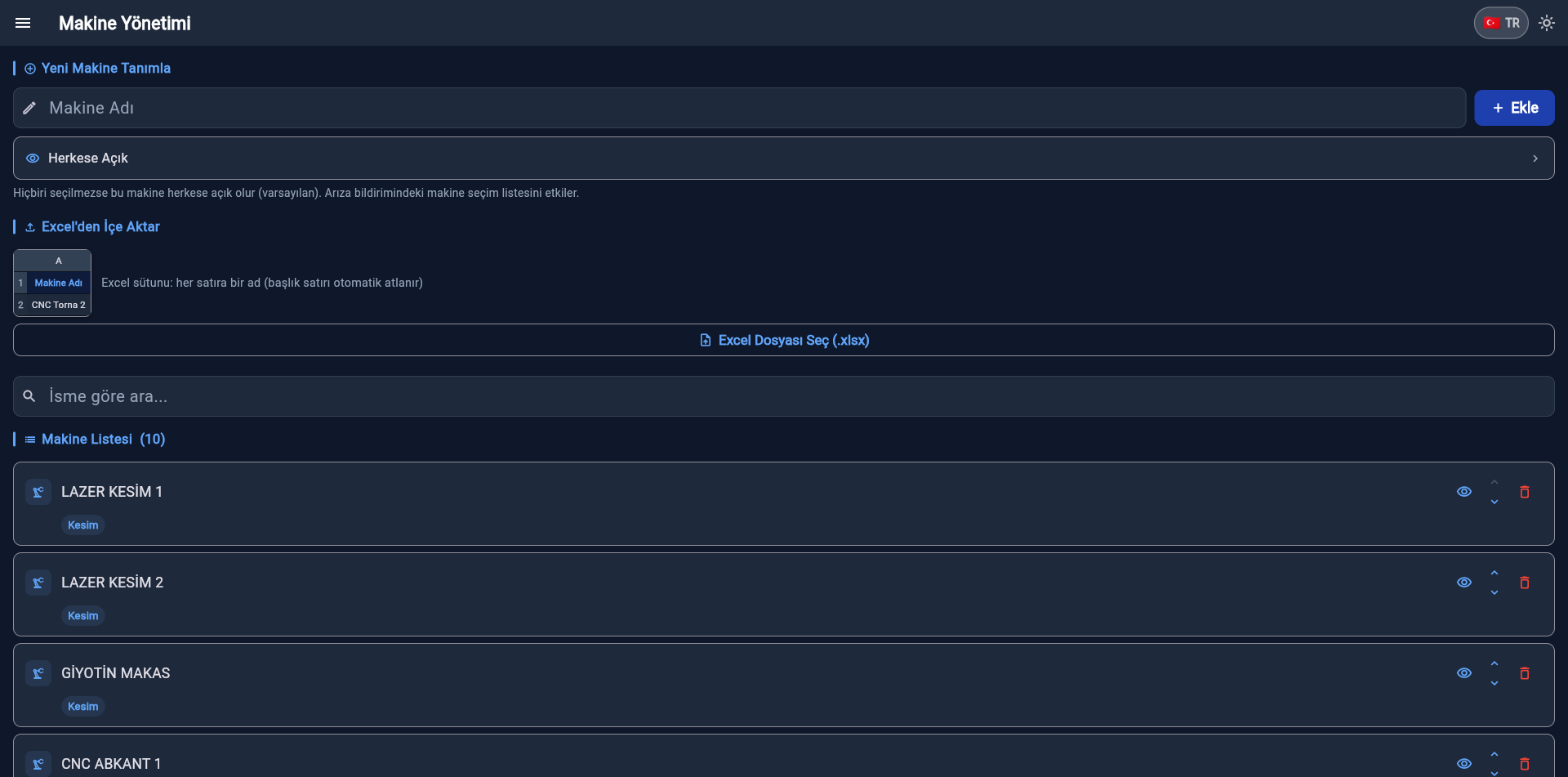Click the eye icon beside Herkese Açık

(33, 159)
